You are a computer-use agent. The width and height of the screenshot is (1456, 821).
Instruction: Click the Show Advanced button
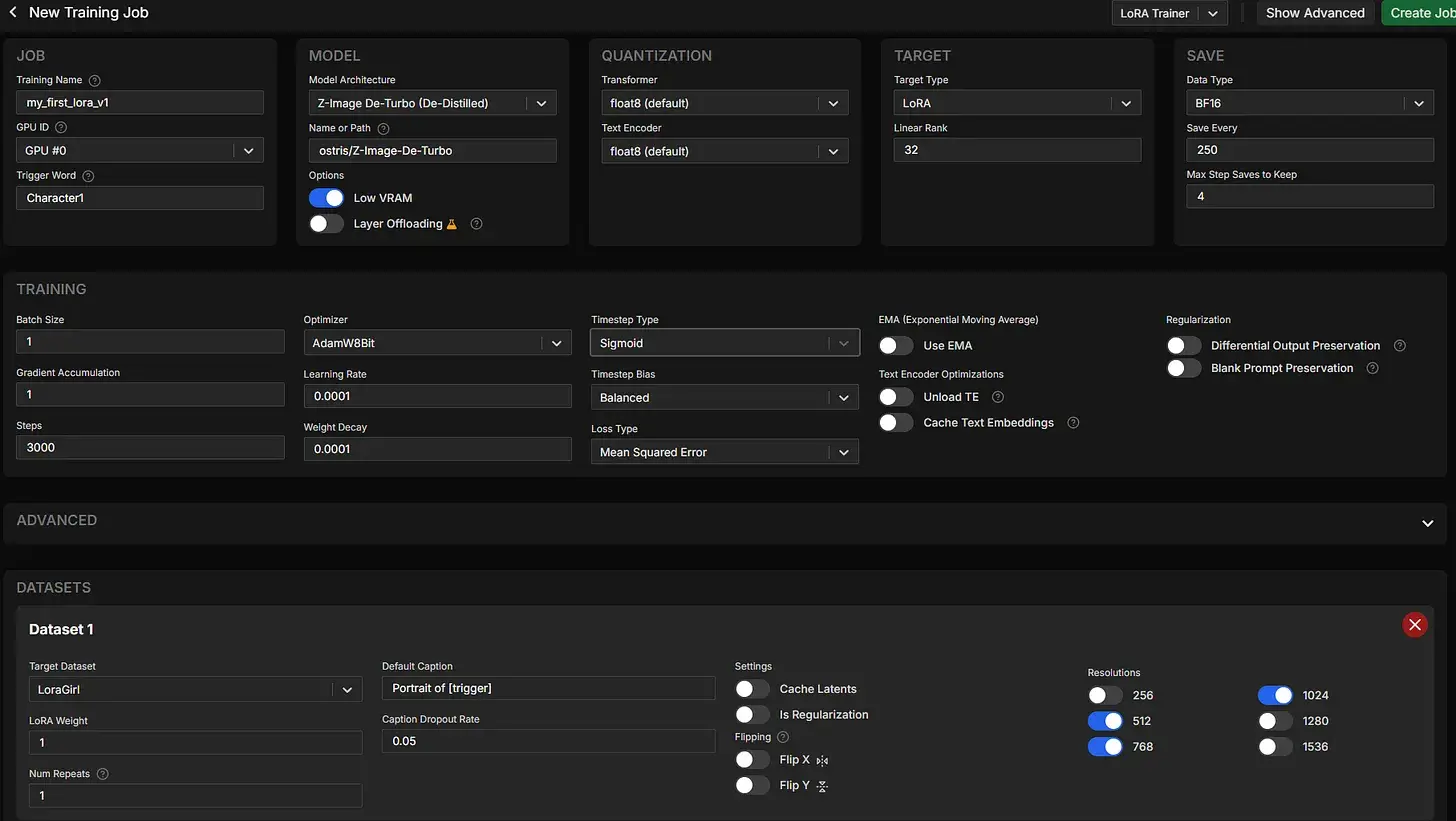pos(1314,13)
